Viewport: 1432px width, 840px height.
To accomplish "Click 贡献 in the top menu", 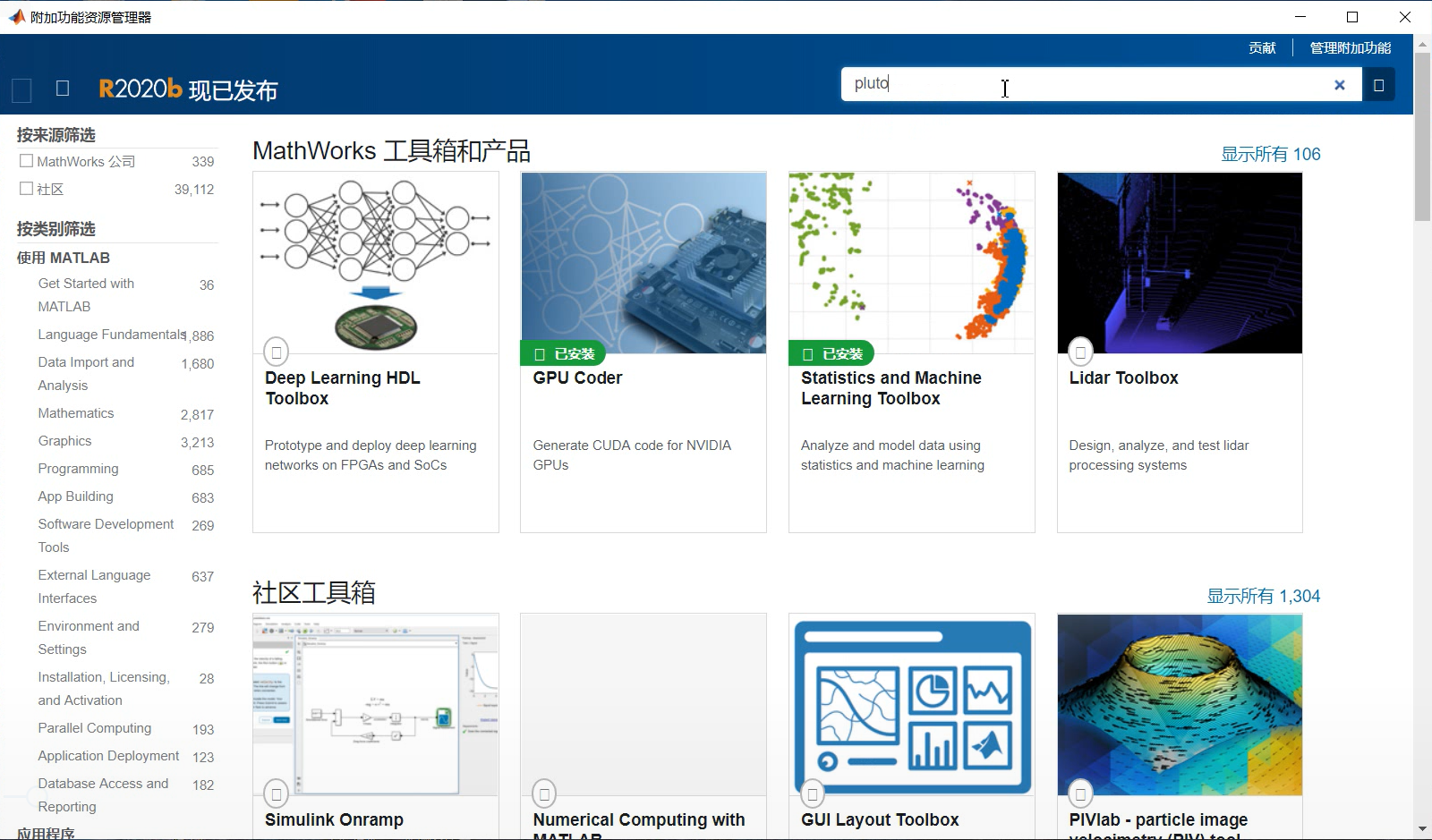I will pos(1263,48).
